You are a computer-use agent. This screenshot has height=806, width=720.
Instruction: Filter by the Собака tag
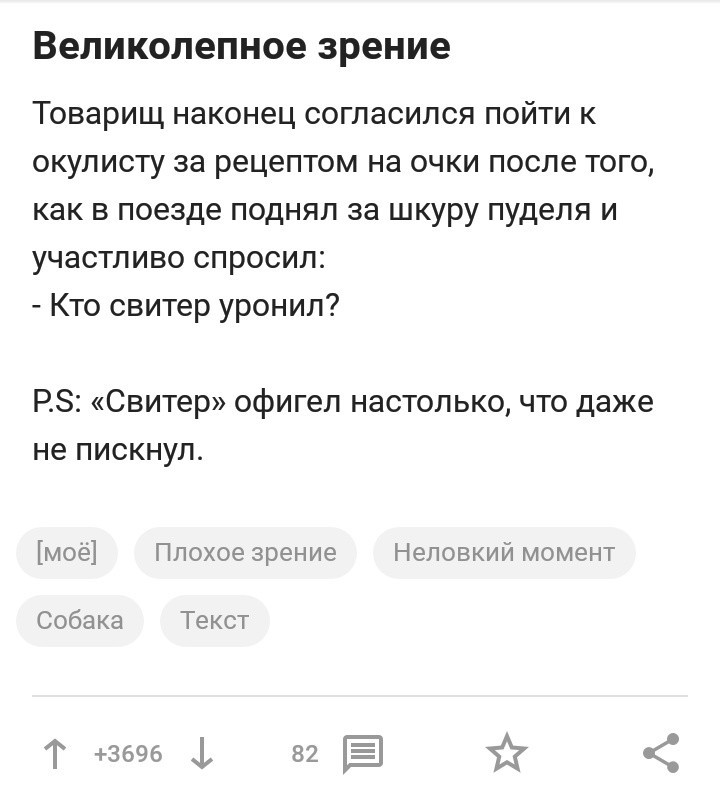[x=80, y=620]
